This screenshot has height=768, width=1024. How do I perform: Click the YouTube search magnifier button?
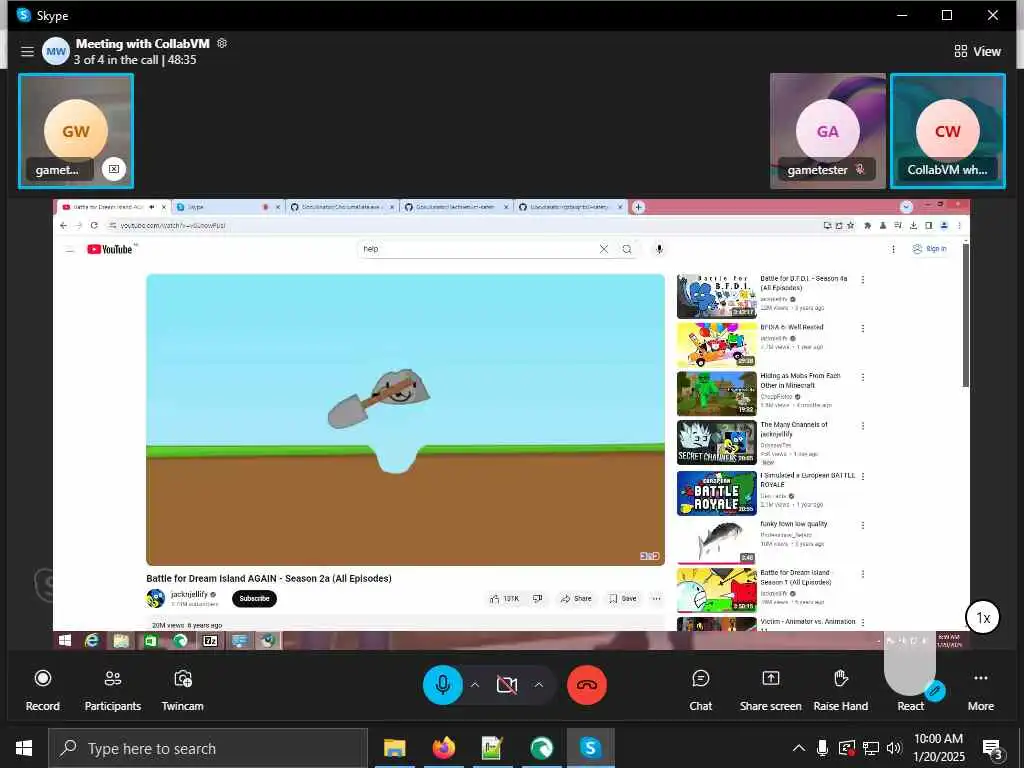tap(627, 249)
